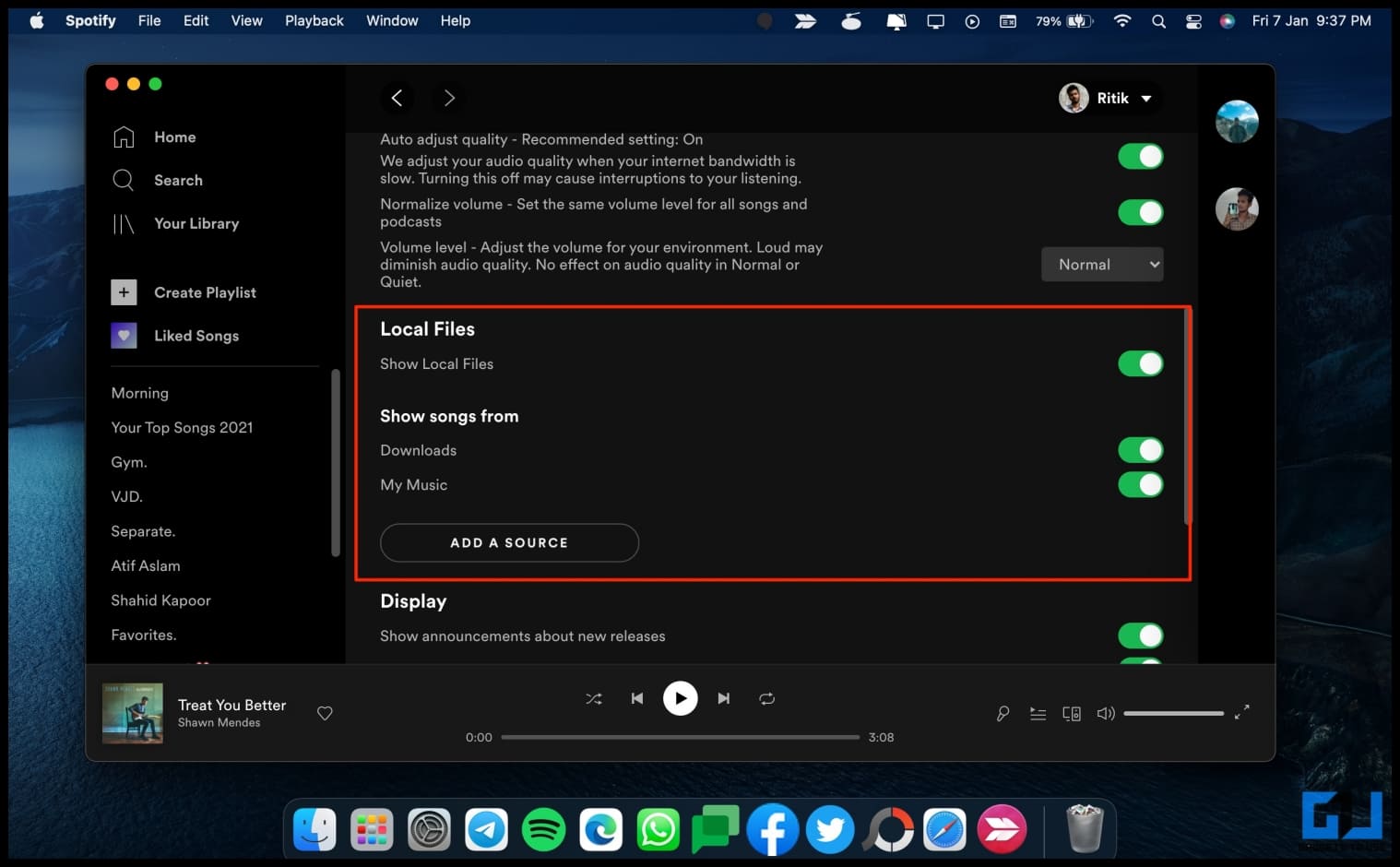Open the Spotify menu next to Apple logo

point(89,20)
